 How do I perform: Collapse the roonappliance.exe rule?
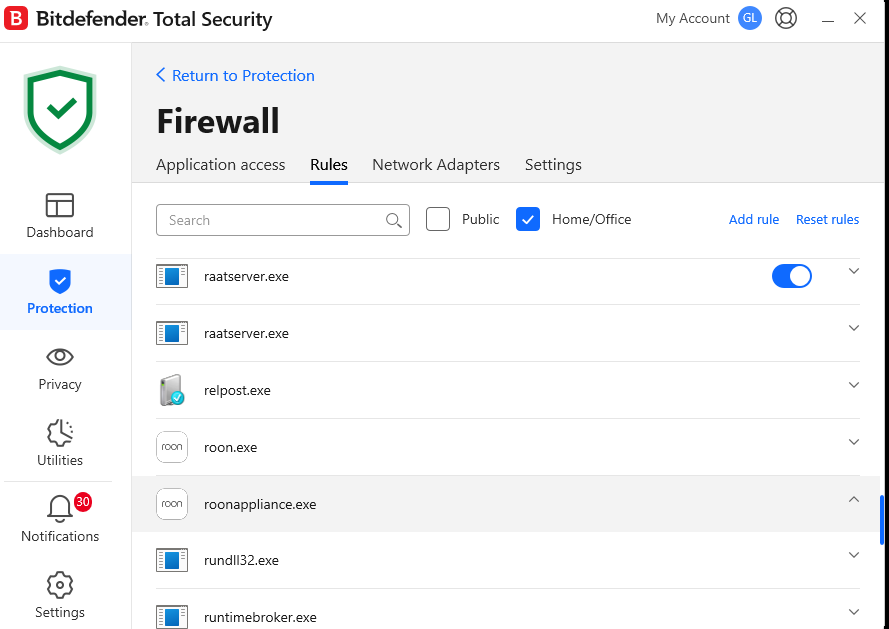(x=853, y=499)
